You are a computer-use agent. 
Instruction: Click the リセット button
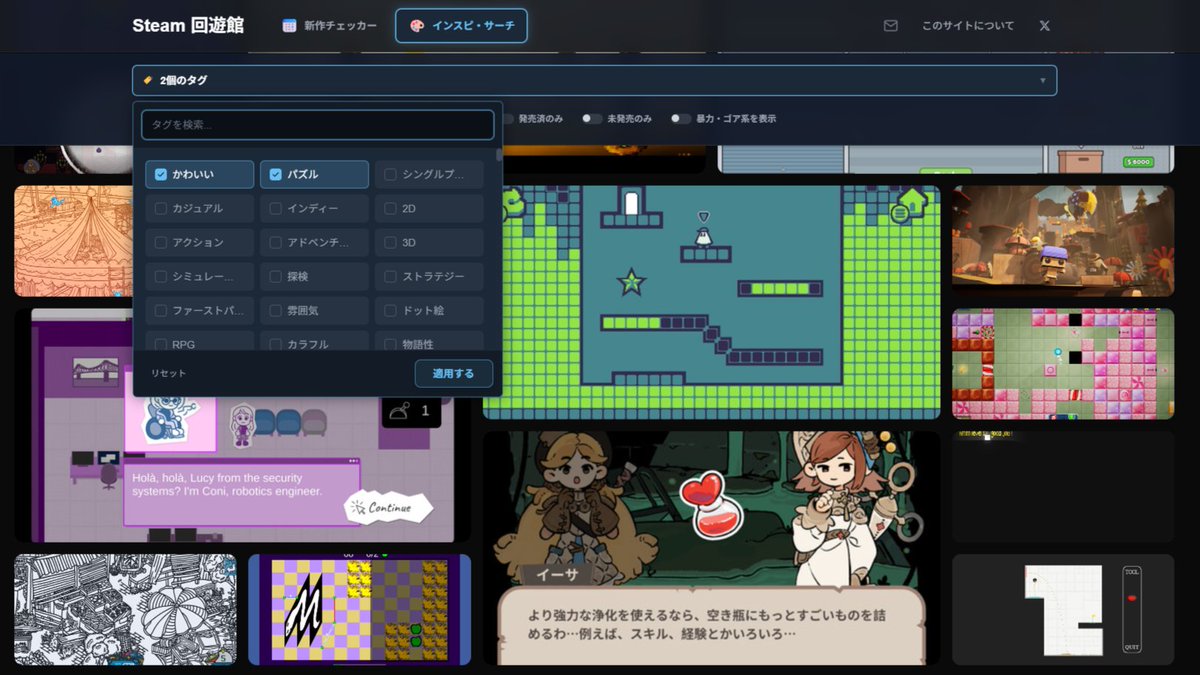tap(168, 374)
